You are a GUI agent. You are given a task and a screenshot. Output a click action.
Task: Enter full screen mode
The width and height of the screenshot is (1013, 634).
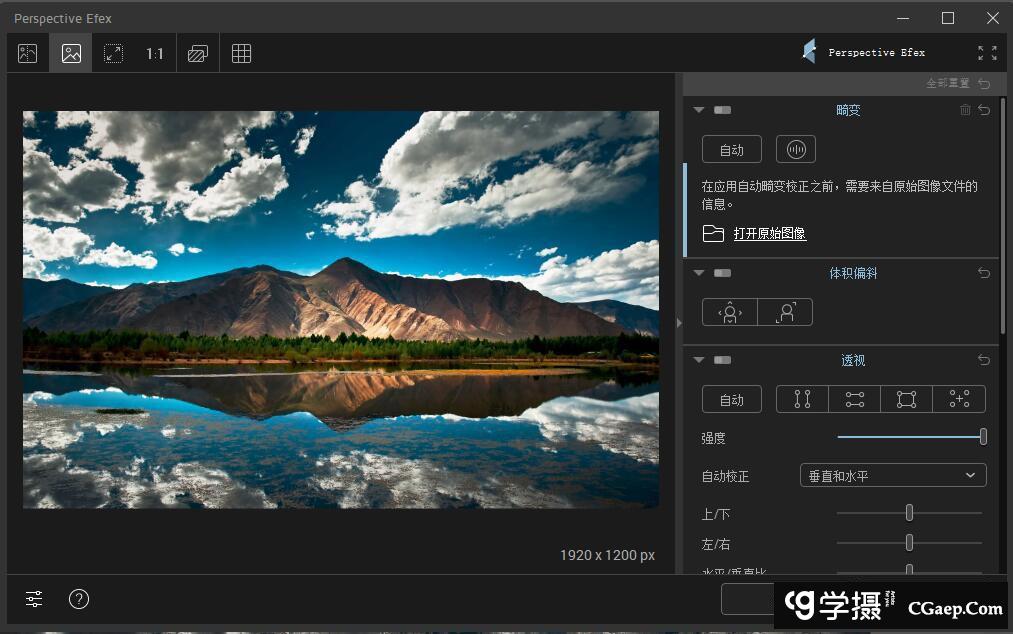point(987,53)
